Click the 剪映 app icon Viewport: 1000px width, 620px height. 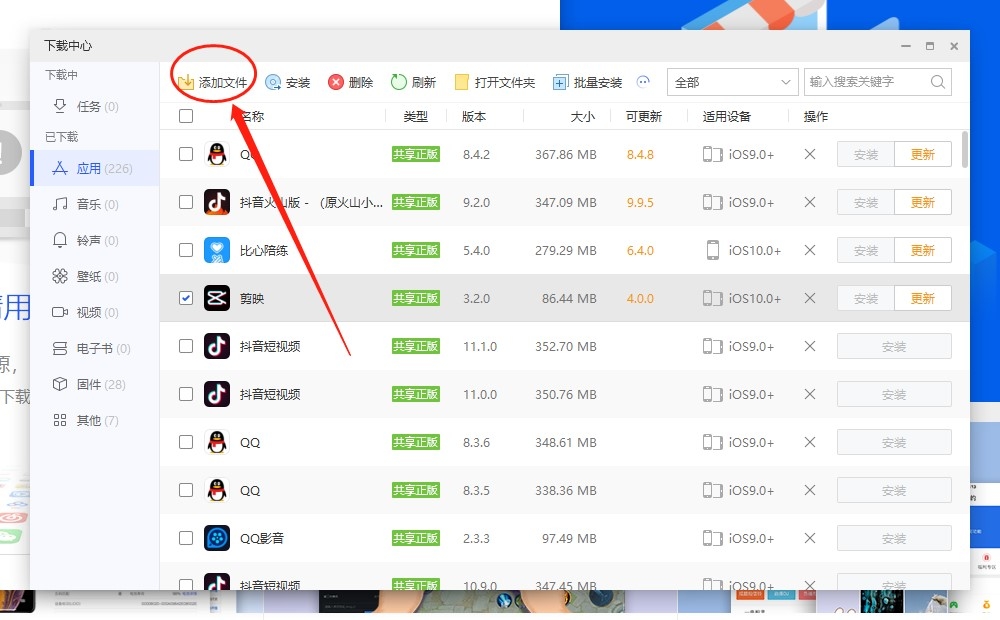tap(217, 298)
